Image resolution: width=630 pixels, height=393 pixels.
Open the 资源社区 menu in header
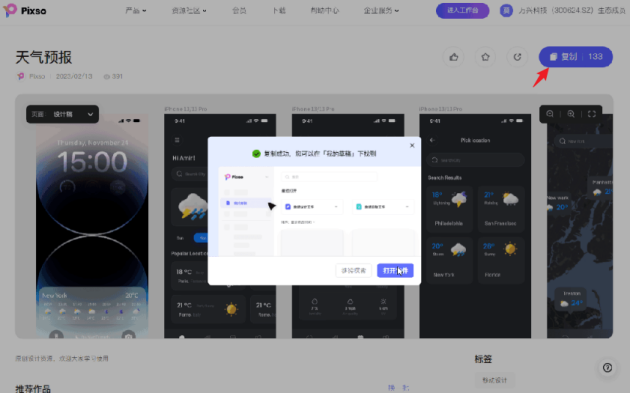click(189, 11)
